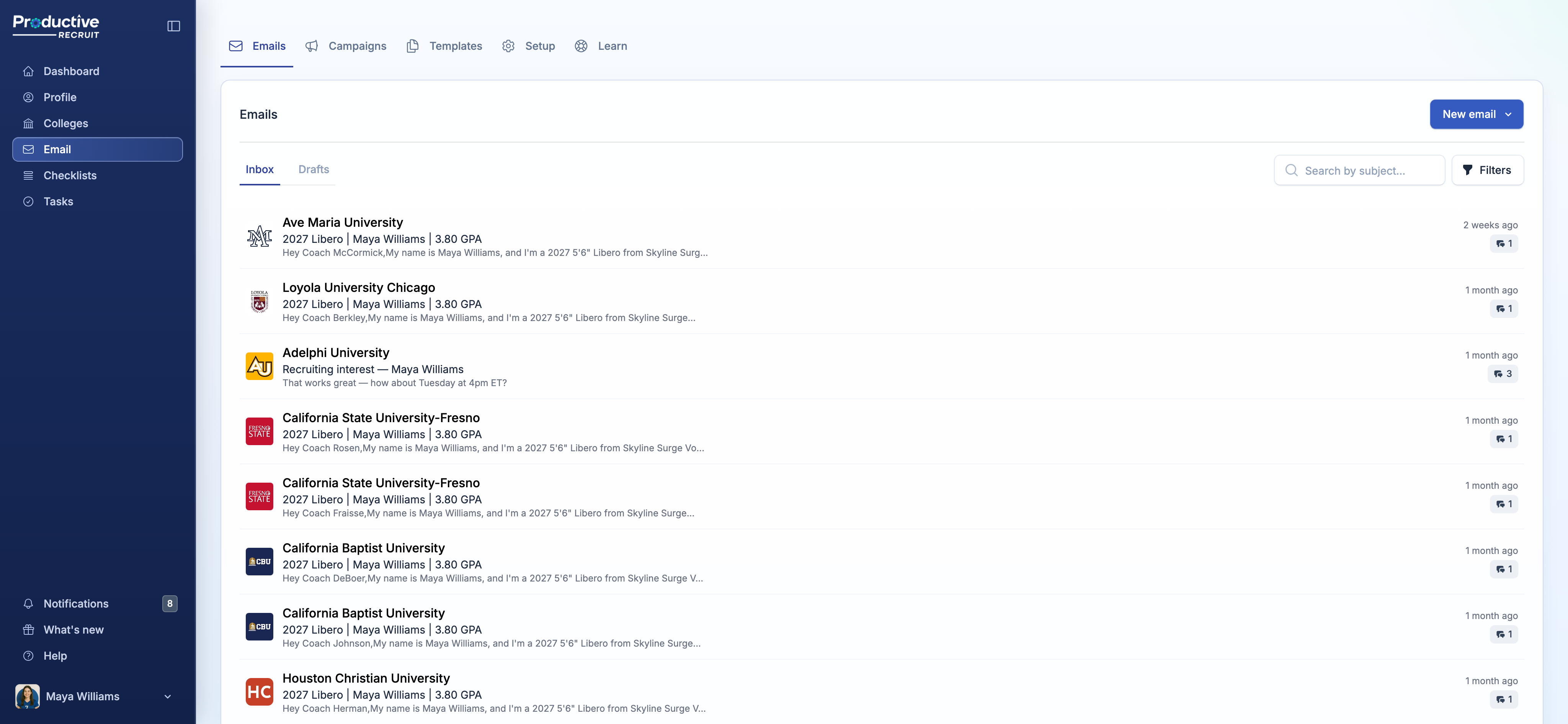Image resolution: width=1568 pixels, height=724 pixels.
Task: Click the Productive Recruit logo
Action: tap(56, 26)
